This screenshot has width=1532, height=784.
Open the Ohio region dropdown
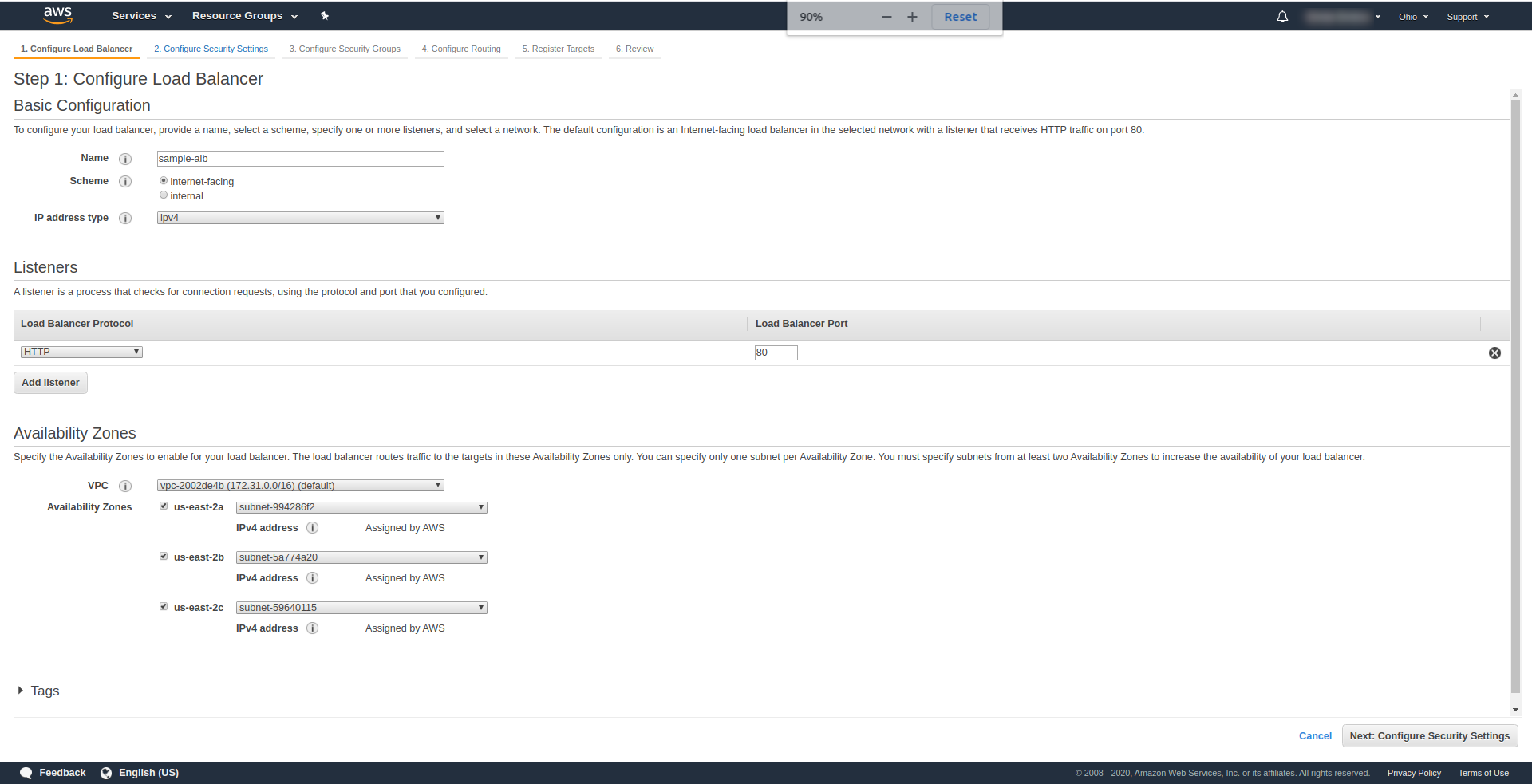click(1413, 17)
